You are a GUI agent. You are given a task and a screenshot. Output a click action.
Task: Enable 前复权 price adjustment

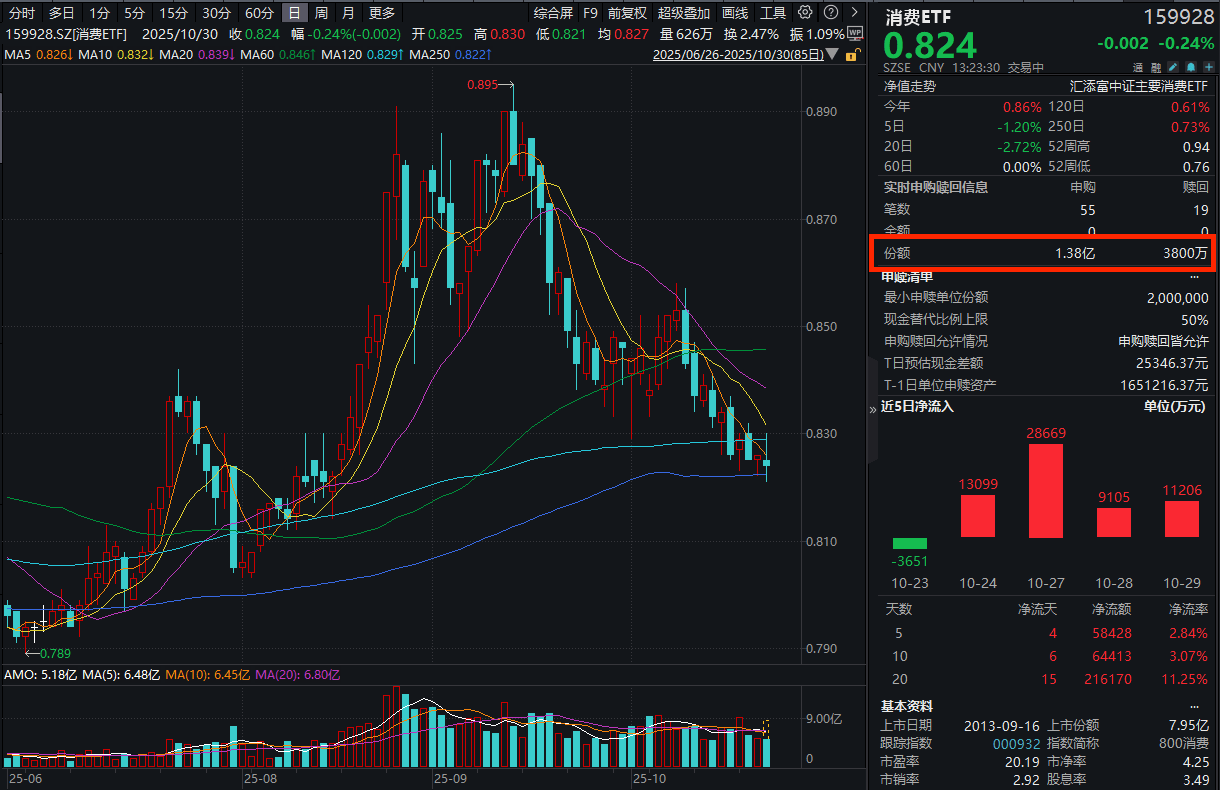(626, 13)
